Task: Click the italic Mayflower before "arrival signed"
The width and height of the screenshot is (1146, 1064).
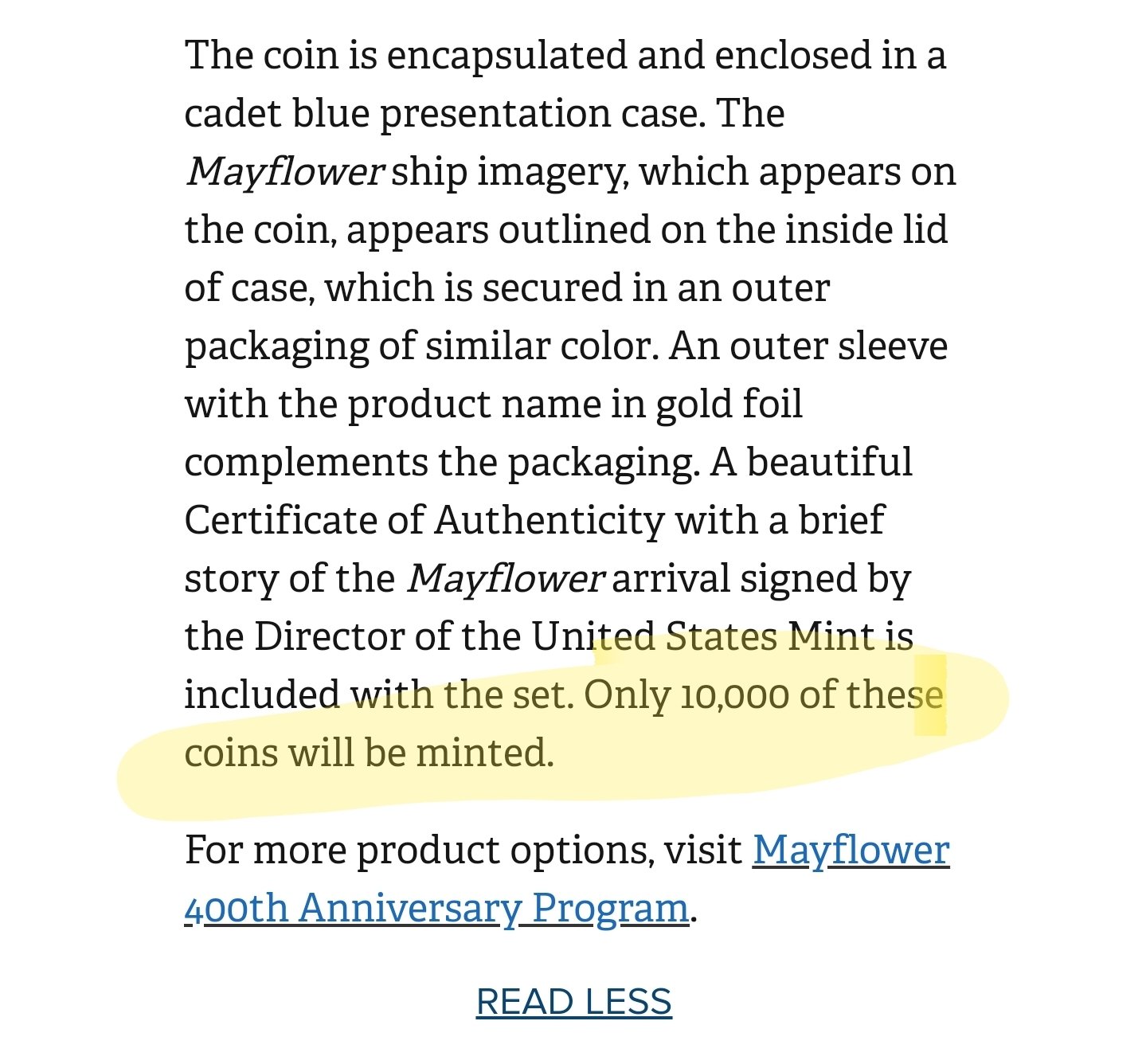Action: [507, 579]
